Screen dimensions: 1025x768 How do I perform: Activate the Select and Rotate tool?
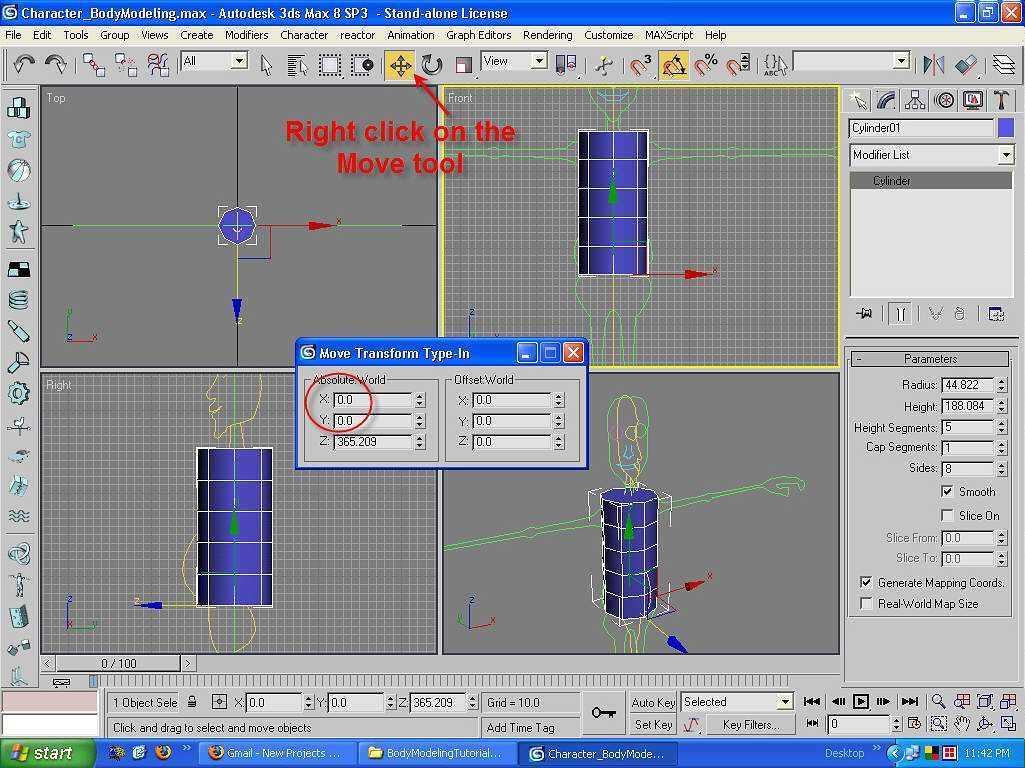[431, 65]
